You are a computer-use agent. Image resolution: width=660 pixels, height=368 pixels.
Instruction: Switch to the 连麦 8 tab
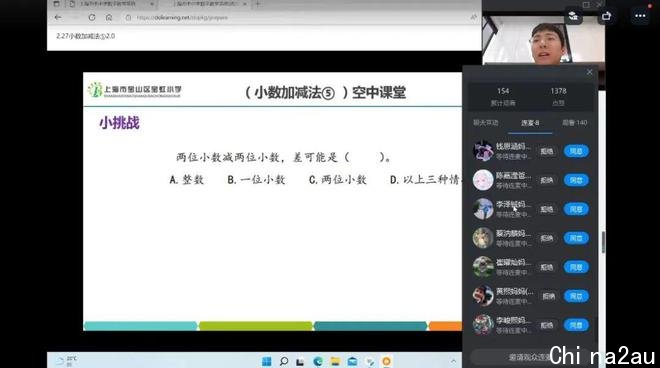530,123
